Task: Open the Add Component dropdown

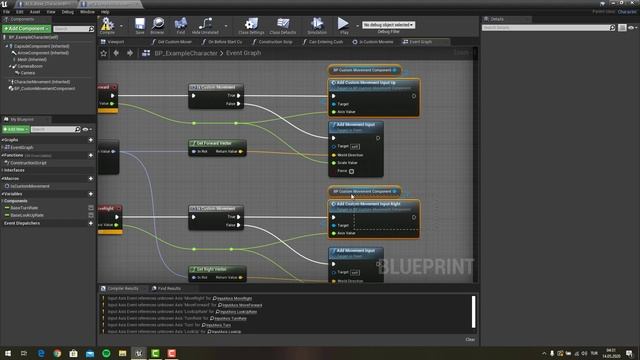Action: pyautogui.click(x=26, y=29)
